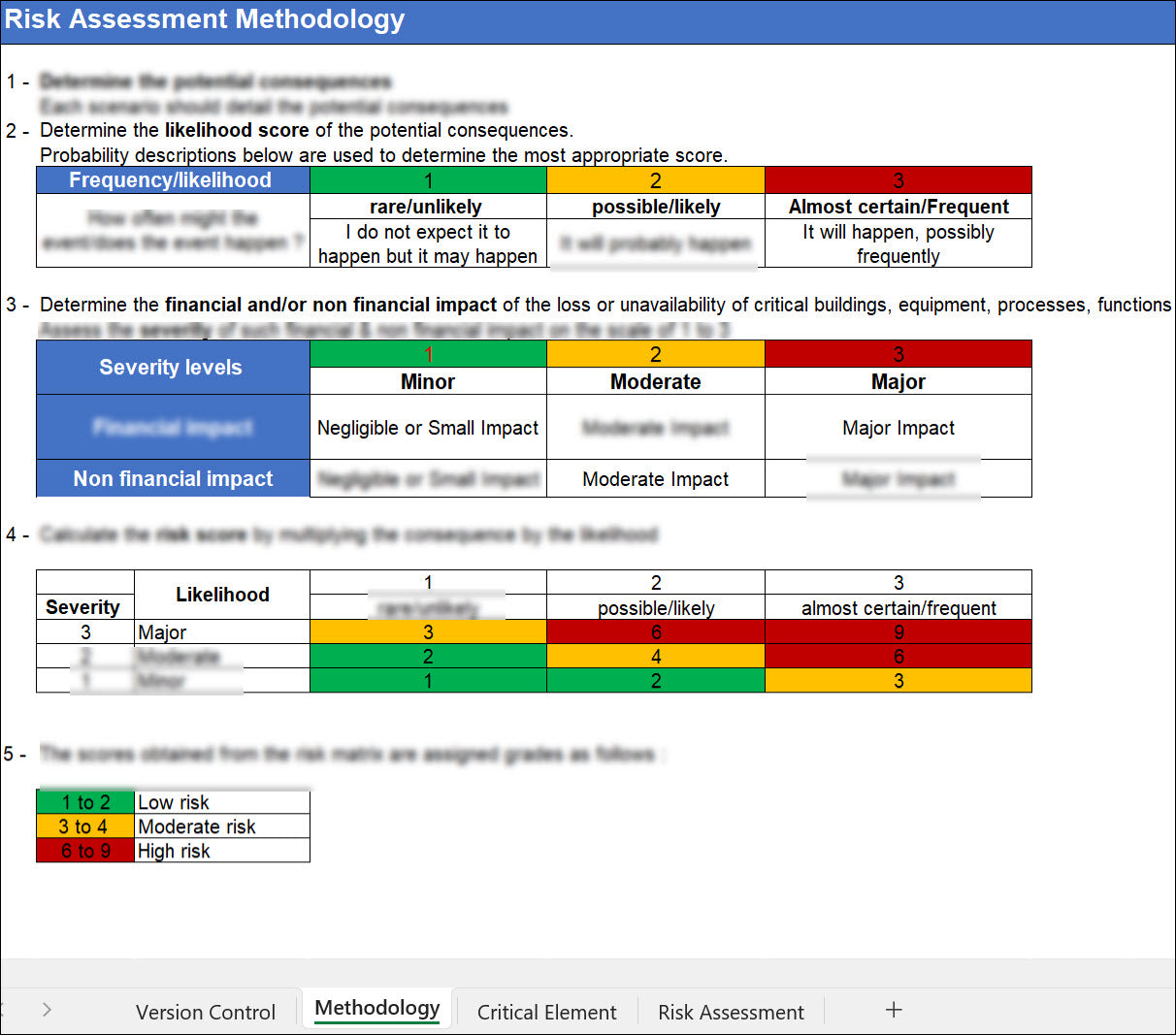Switch to the Version Control sheet tab
This screenshot has width=1176, height=1035.
[x=206, y=1012]
